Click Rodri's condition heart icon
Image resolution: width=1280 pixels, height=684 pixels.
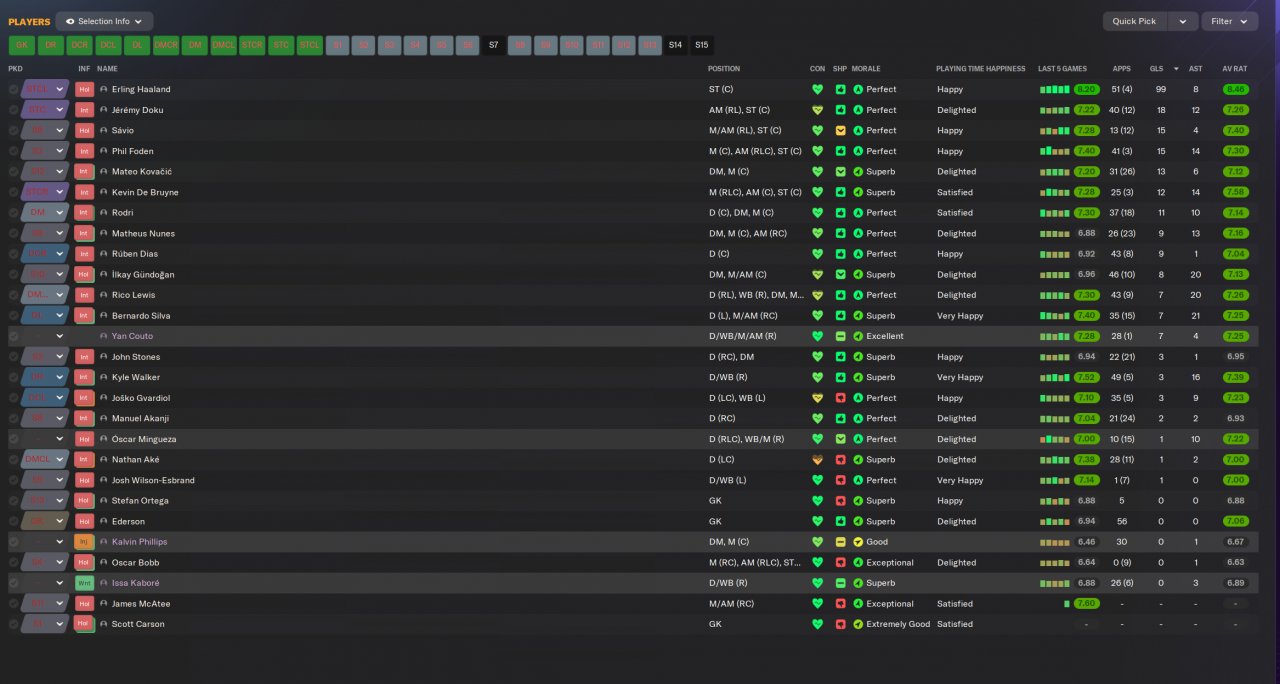pyautogui.click(x=818, y=213)
